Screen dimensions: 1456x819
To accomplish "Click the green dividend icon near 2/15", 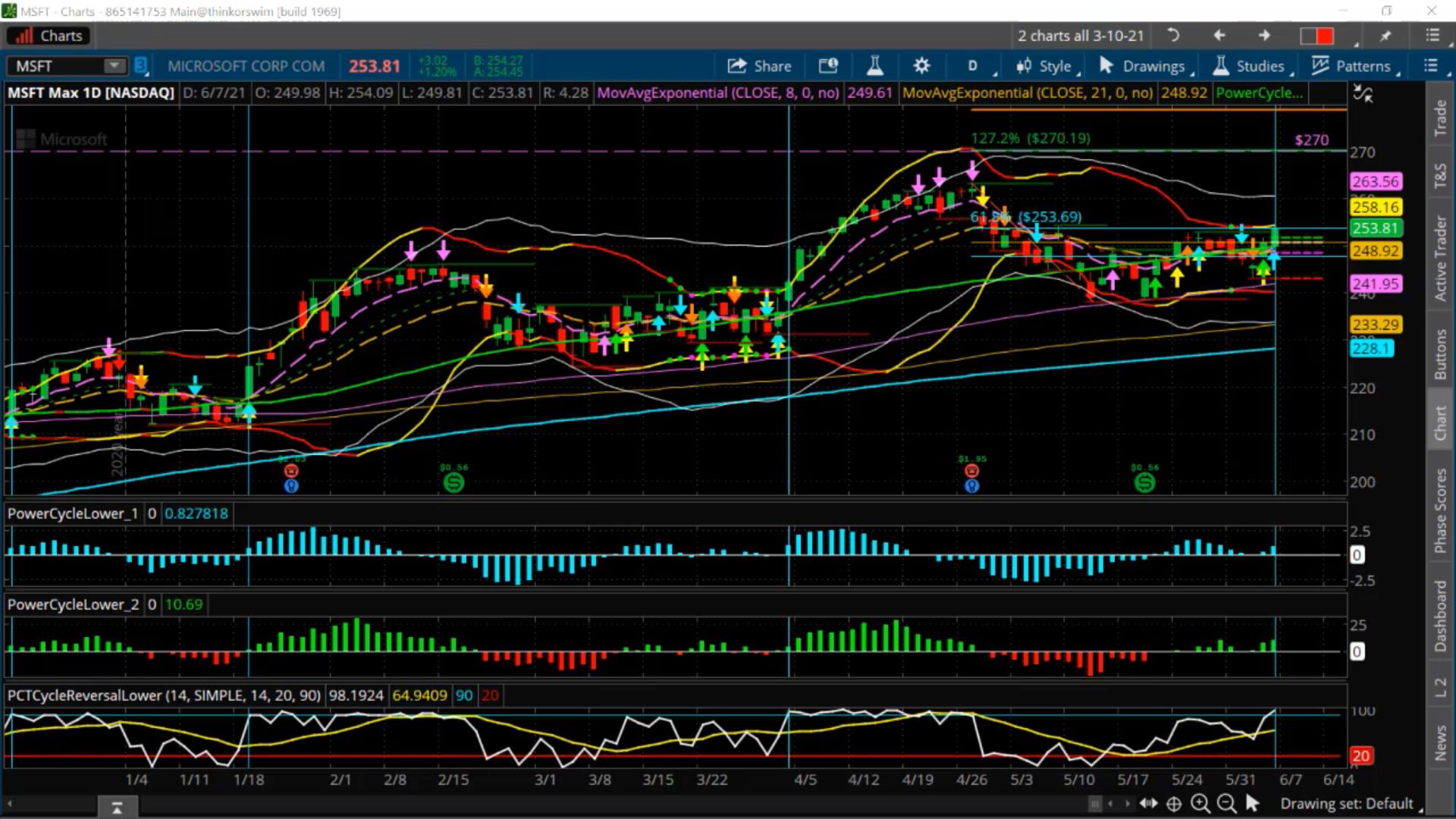I will (453, 482).
